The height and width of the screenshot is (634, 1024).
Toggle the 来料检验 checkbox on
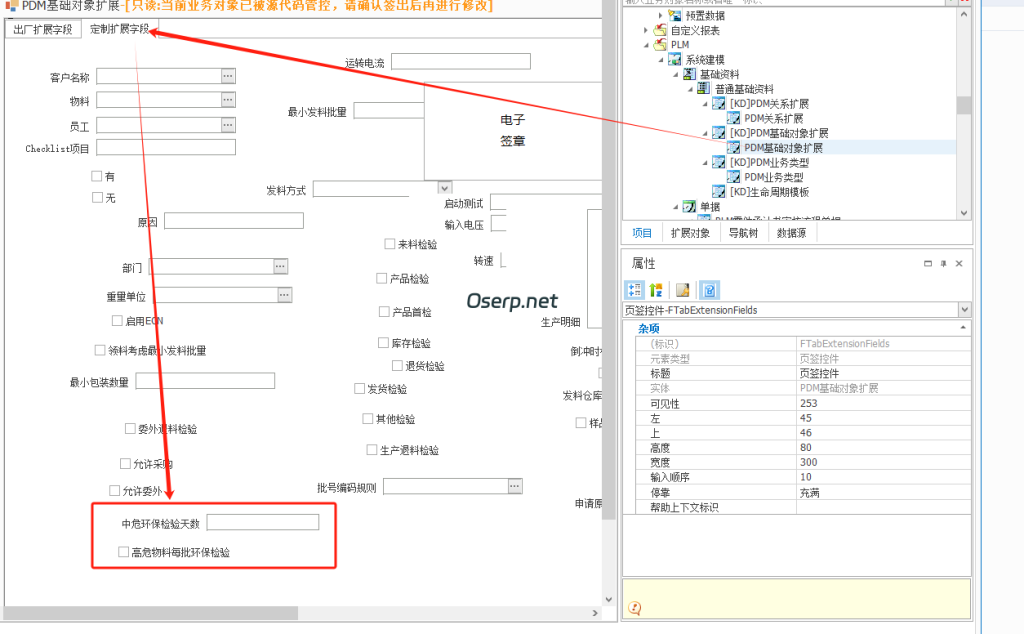click(x=390, y=243)
